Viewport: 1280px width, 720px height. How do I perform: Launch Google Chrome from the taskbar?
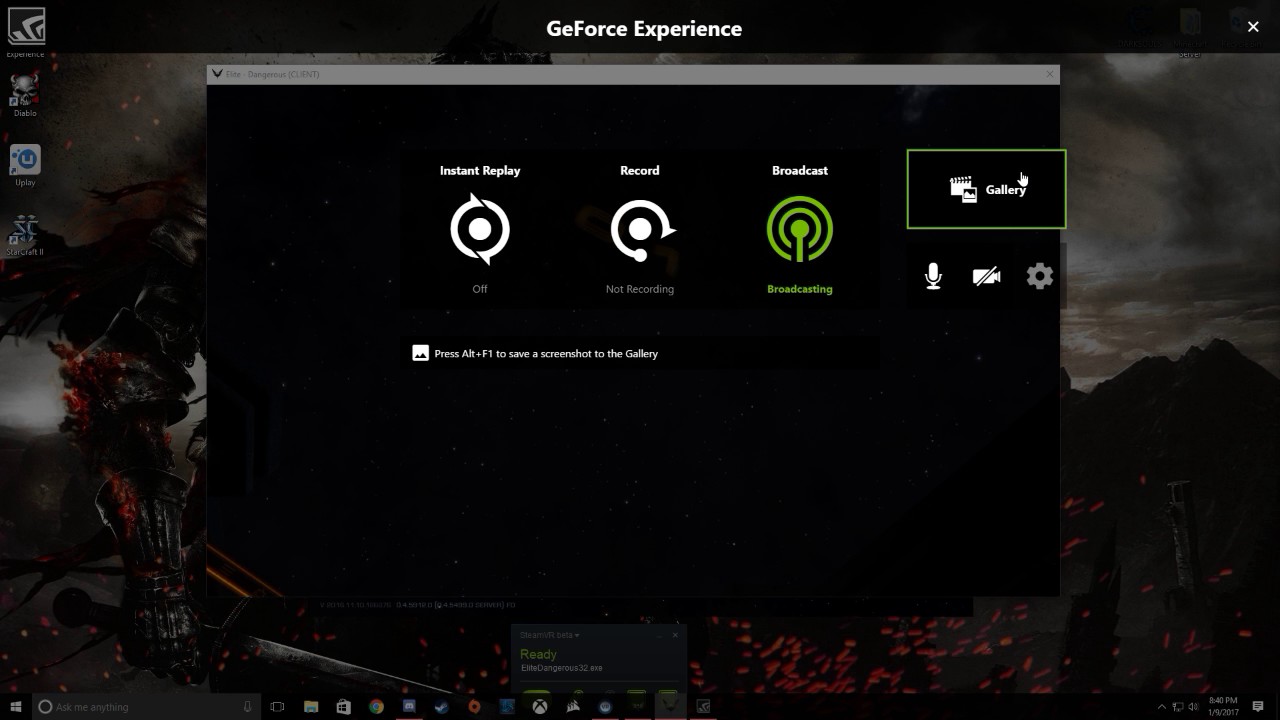pos(376,707)
